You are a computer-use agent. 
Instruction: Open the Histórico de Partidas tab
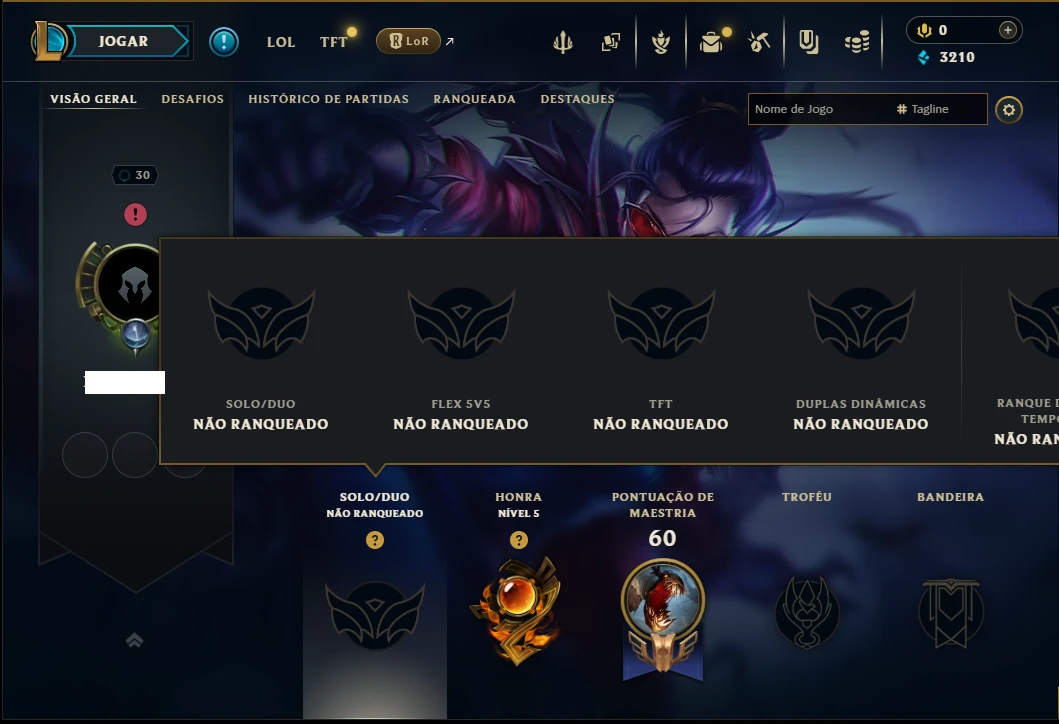pyautogui.click(x=328, y=99)
